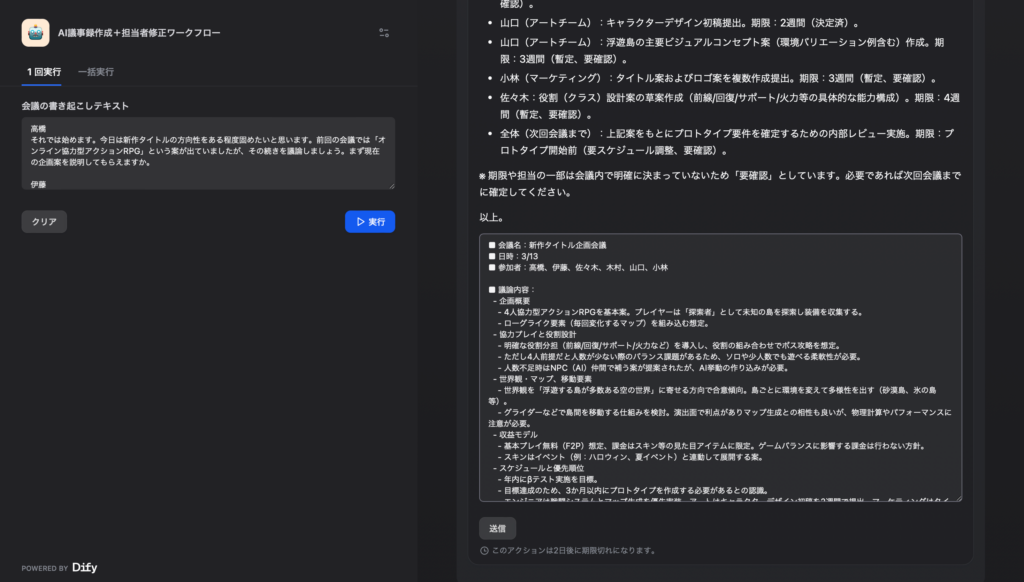Switch to the 一括実行 tab
The image size is (1024, 582).
pyautogui.click(x=95, y=72)
